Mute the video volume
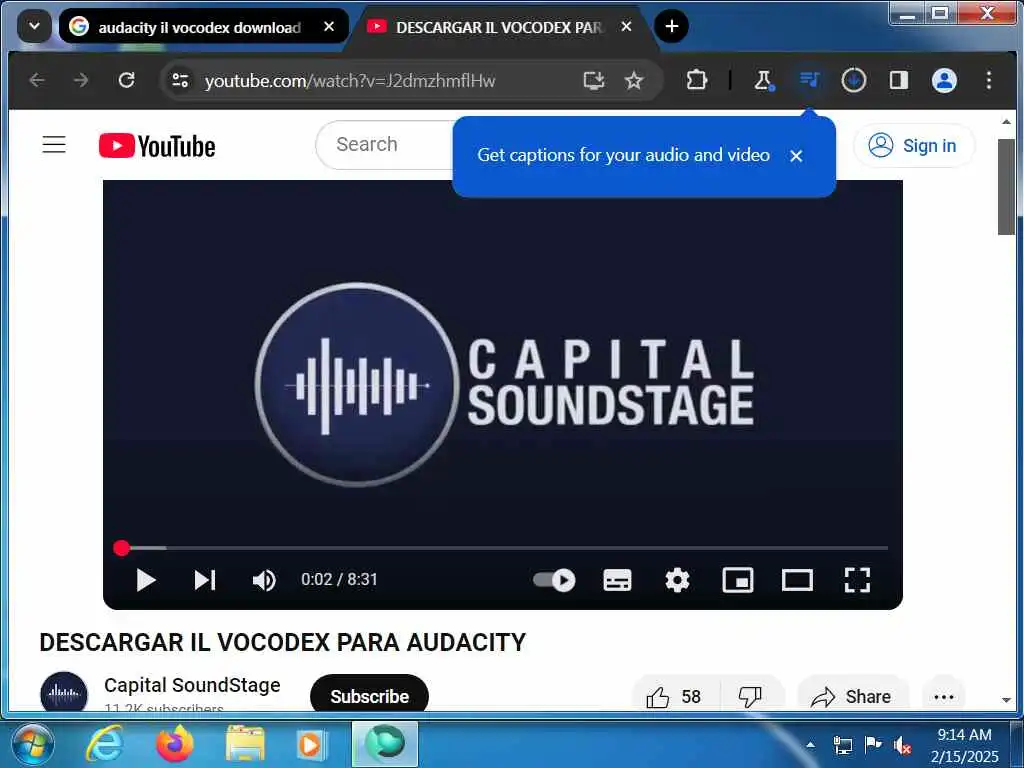Screen dimensions: 1024x768 (x=264, y=580)
